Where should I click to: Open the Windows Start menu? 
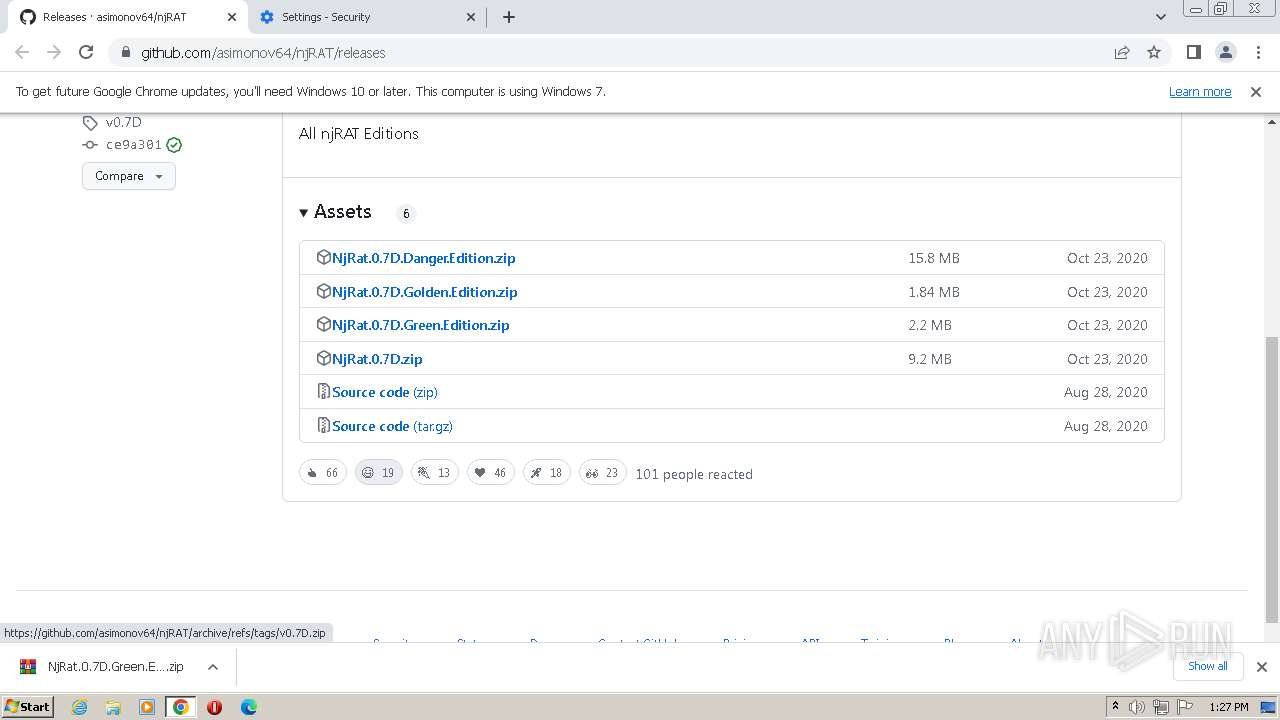click(27, 706)
